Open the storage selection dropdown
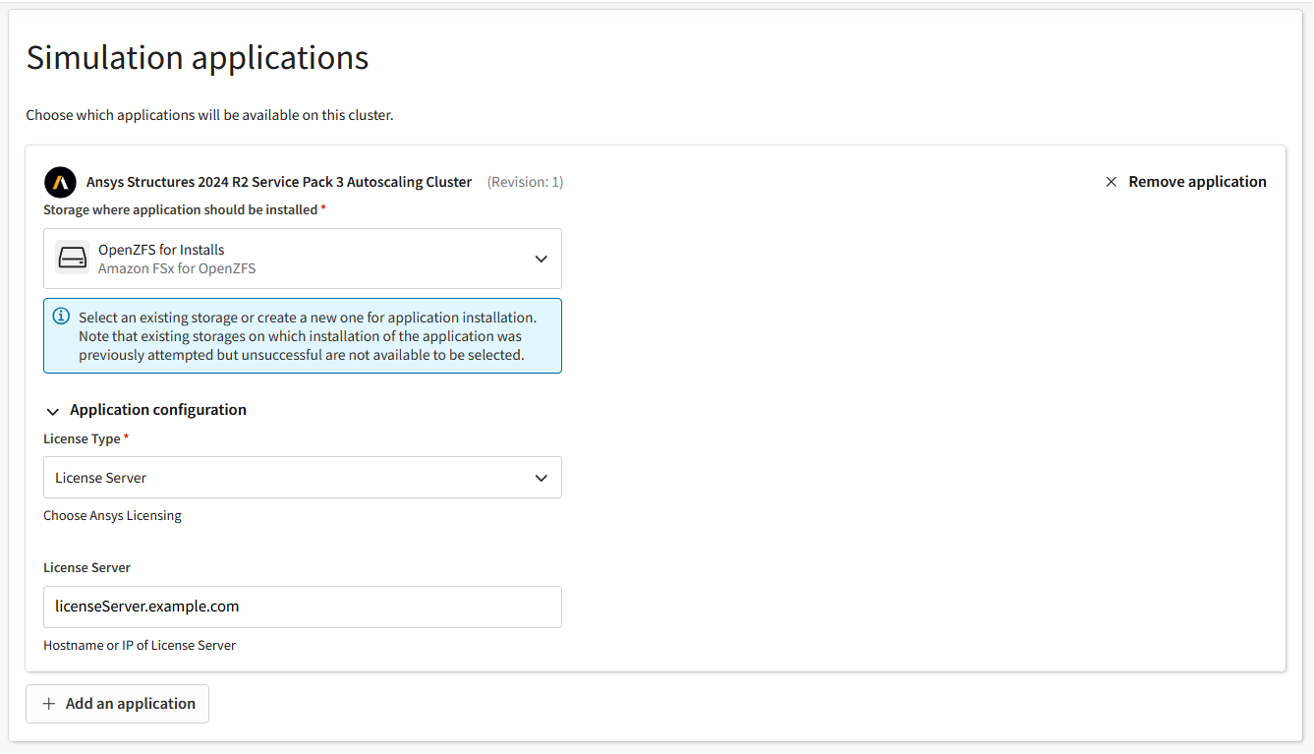1314x754 pixels. point(302,258)
